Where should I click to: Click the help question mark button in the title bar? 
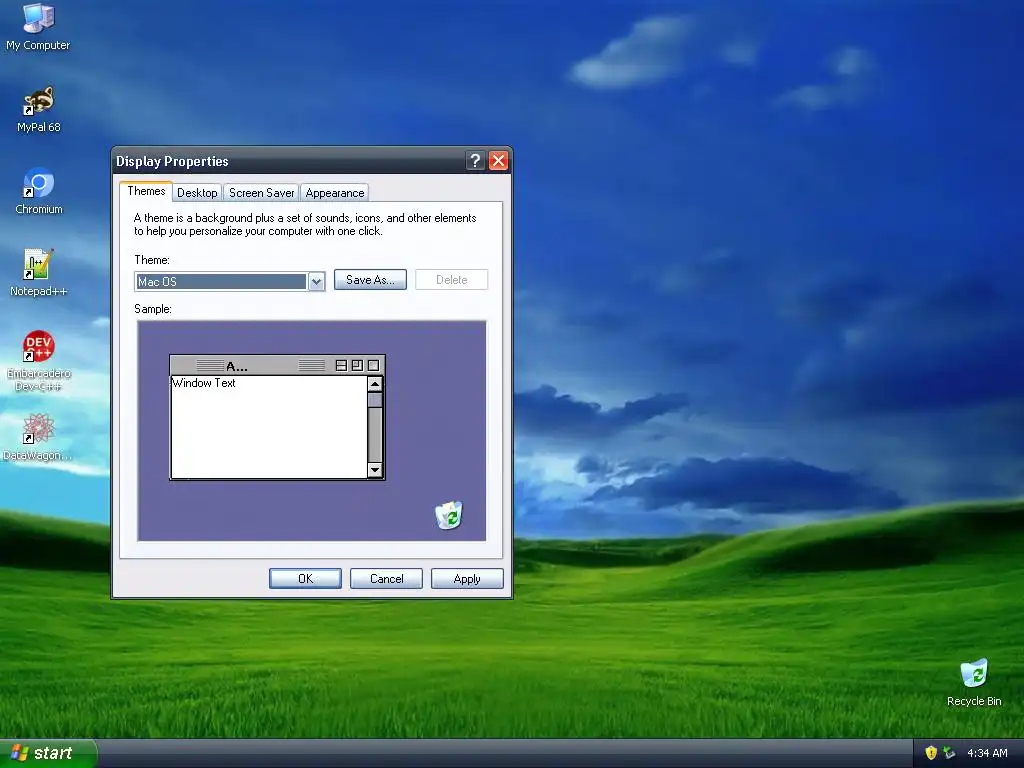475,161
